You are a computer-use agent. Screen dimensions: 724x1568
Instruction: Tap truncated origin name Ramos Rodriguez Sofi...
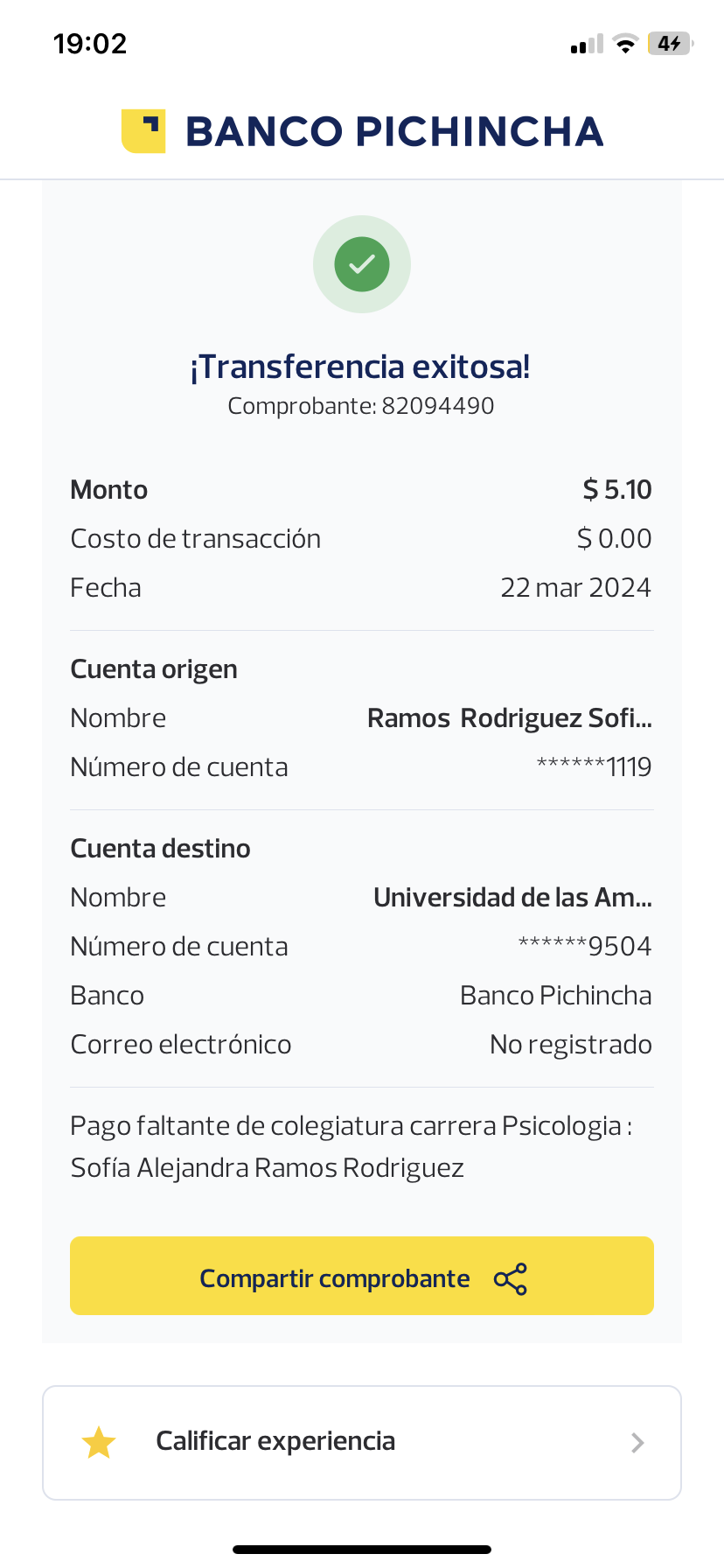pos(509,718)
